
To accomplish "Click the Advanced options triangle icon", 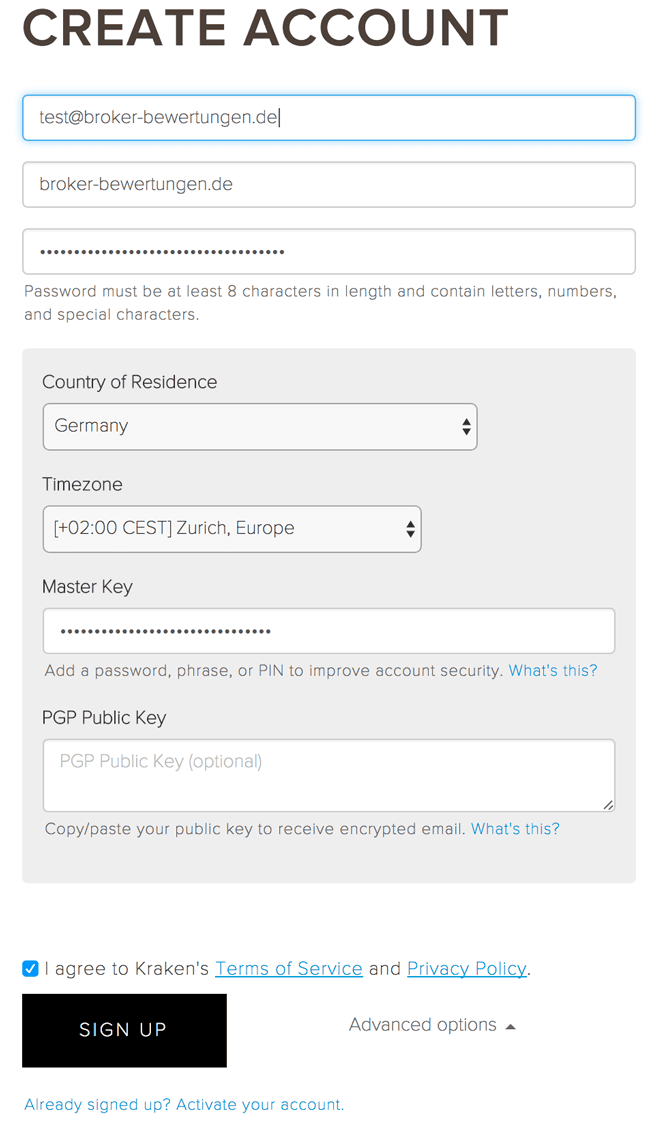I will pyautogui.click(x=511, y=1027).
